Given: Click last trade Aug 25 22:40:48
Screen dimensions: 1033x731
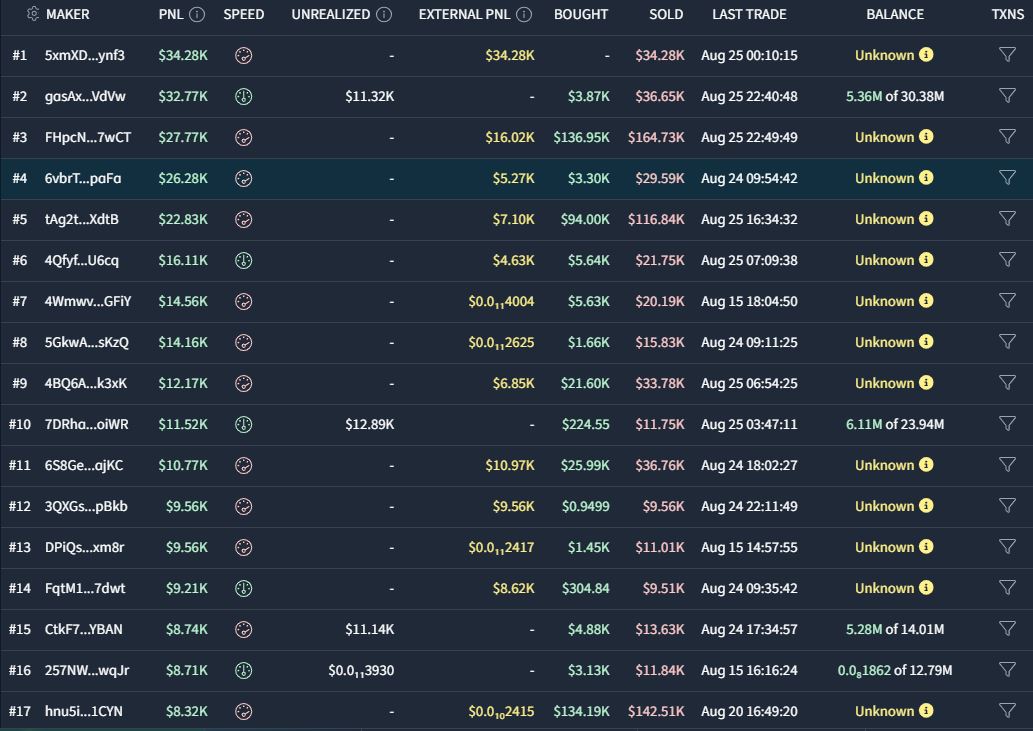Looking at the screenshot, I should [x=749, y=96].
